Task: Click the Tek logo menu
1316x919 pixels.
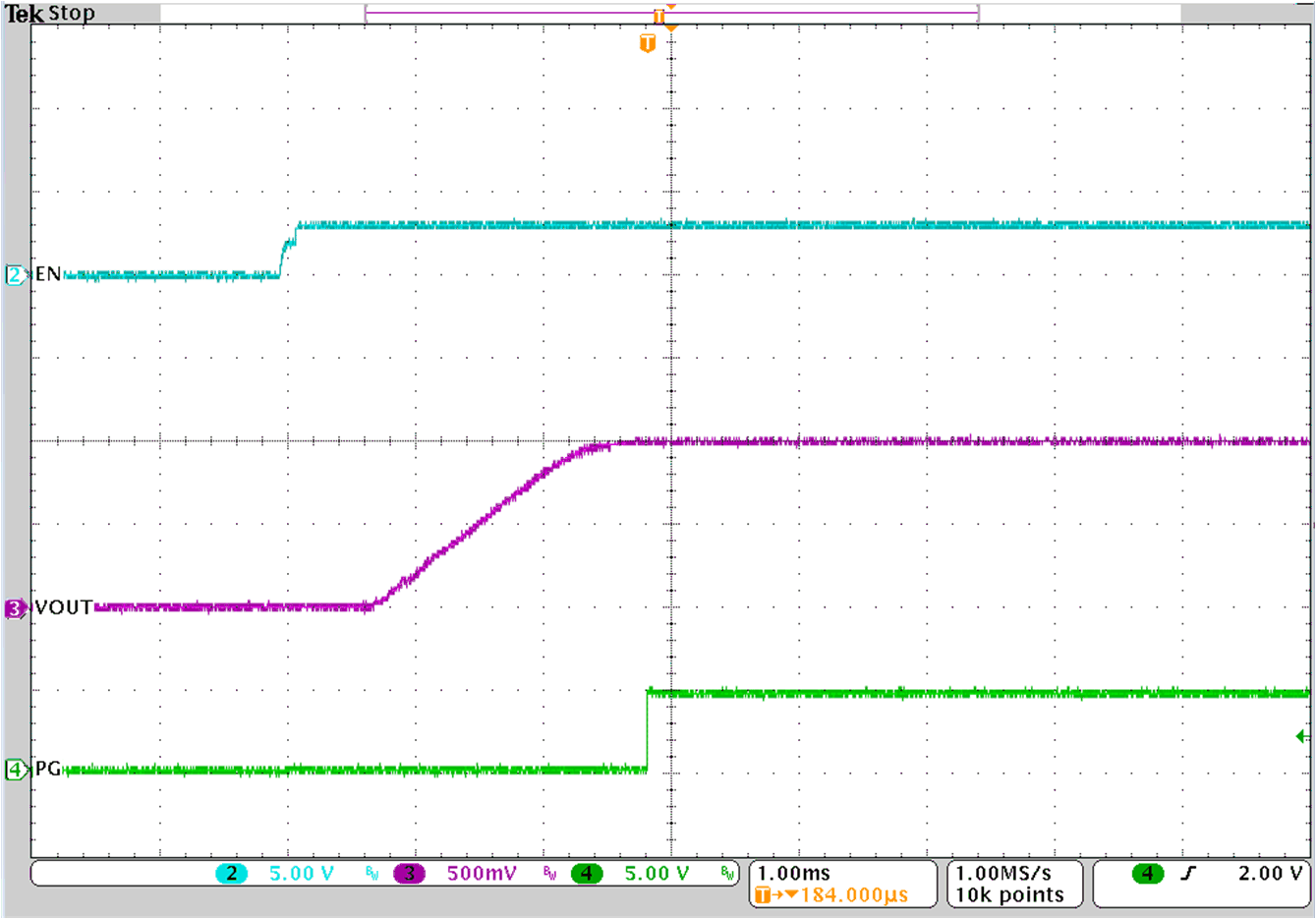Action: tap(22, 13)
